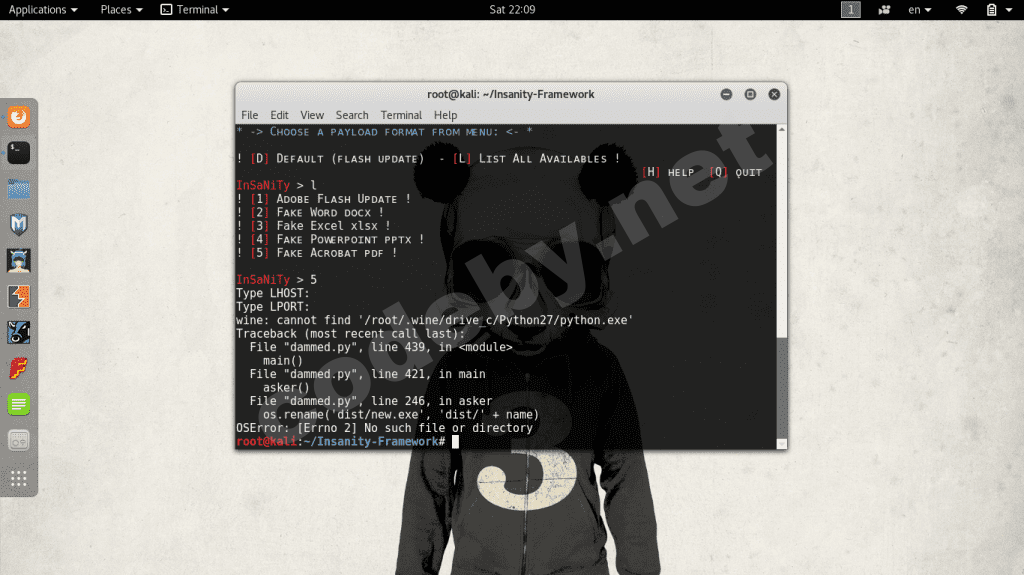Open the green notes dock icon
Image resolution: width=1024 pixels, height=575 pixels.
pos(18,404)
